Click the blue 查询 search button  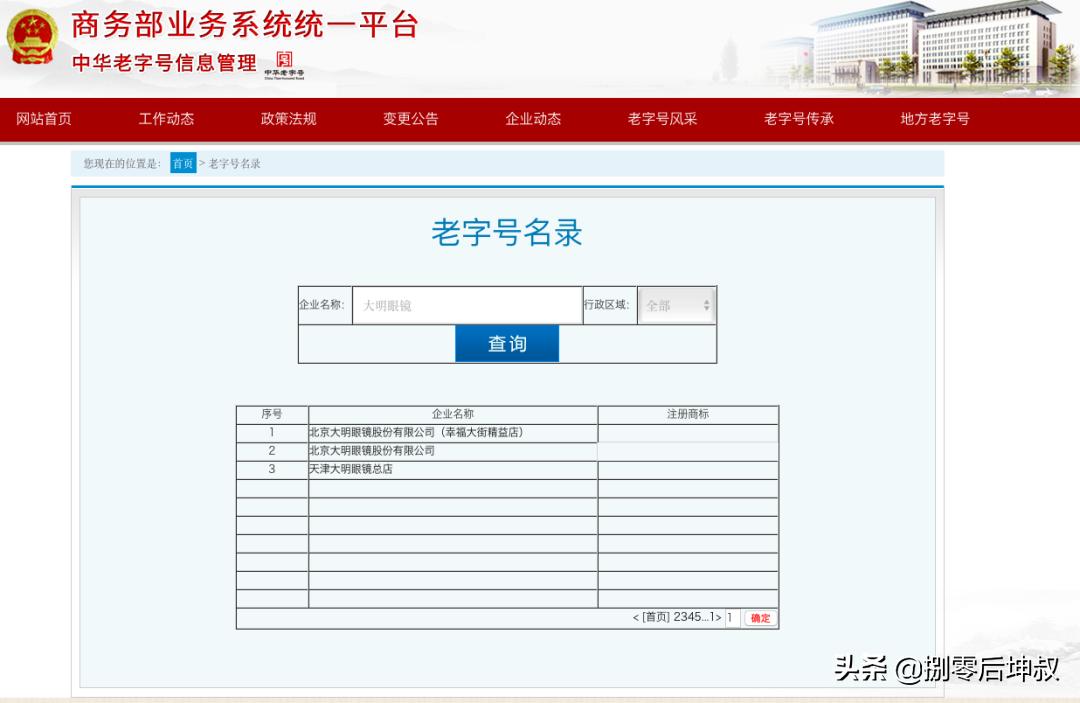tap(507, 343)
